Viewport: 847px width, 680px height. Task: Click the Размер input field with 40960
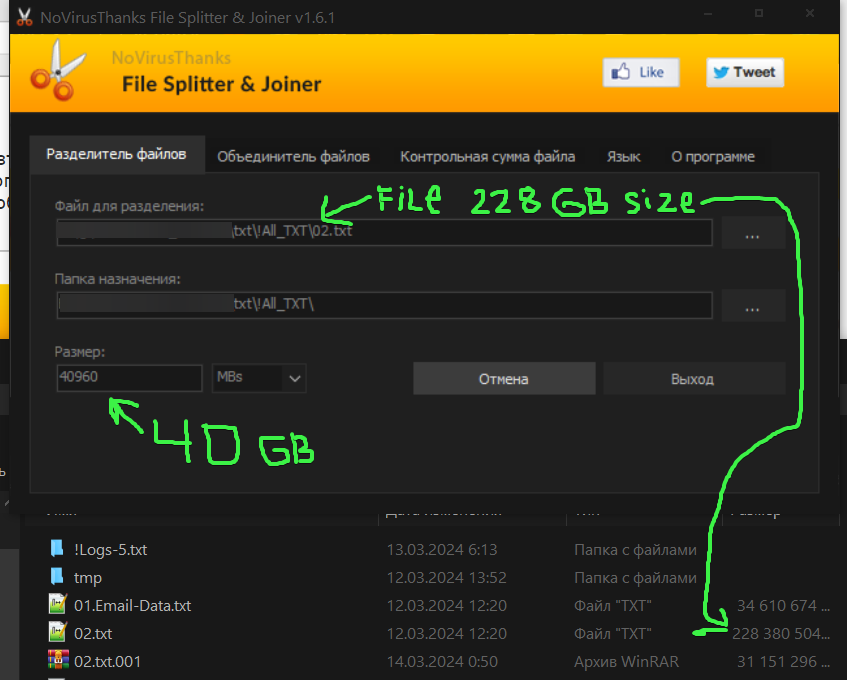tap(129, 378)
